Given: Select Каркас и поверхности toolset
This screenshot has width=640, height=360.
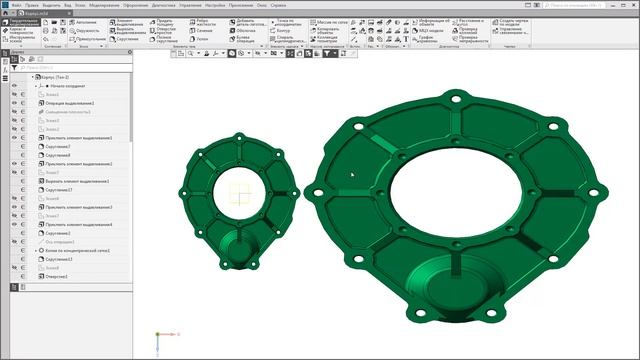Looking at the screenshot, I should 19,31.
